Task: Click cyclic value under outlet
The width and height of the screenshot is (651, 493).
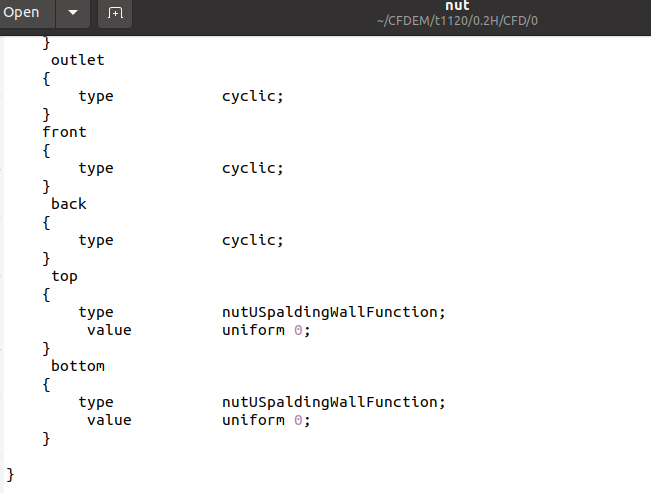Action: [x=252, y=96]
